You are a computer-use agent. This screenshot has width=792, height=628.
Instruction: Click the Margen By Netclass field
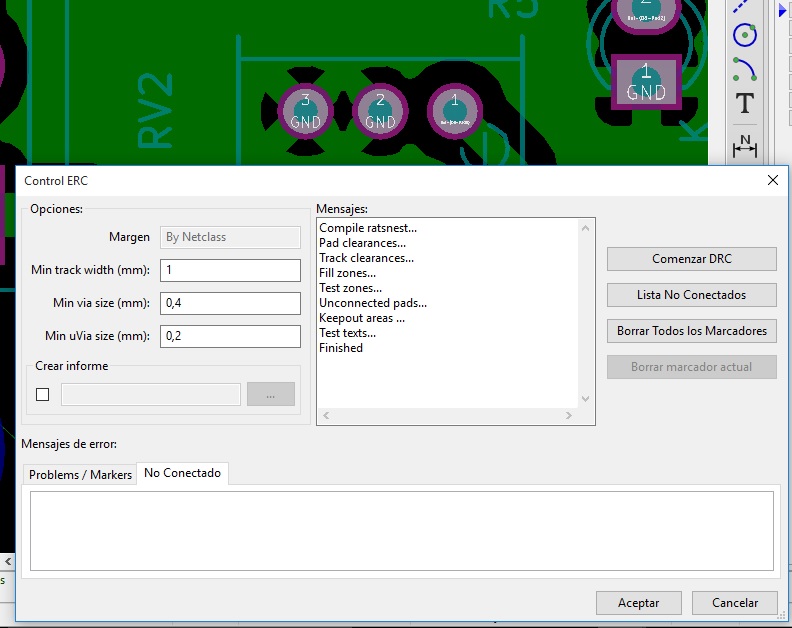(230, 237)
